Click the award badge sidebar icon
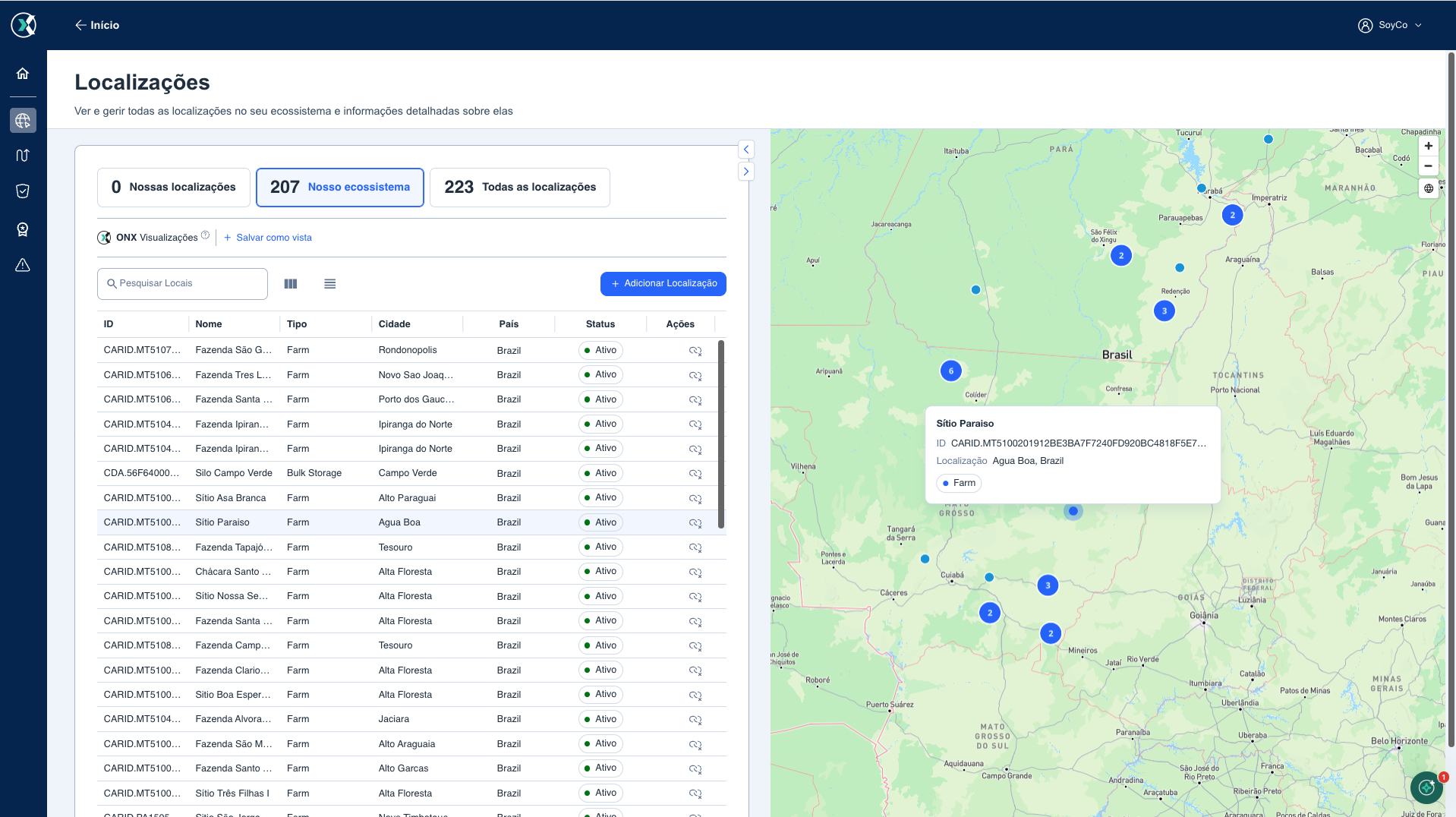1456x817 pixels. tap(23, 229)
